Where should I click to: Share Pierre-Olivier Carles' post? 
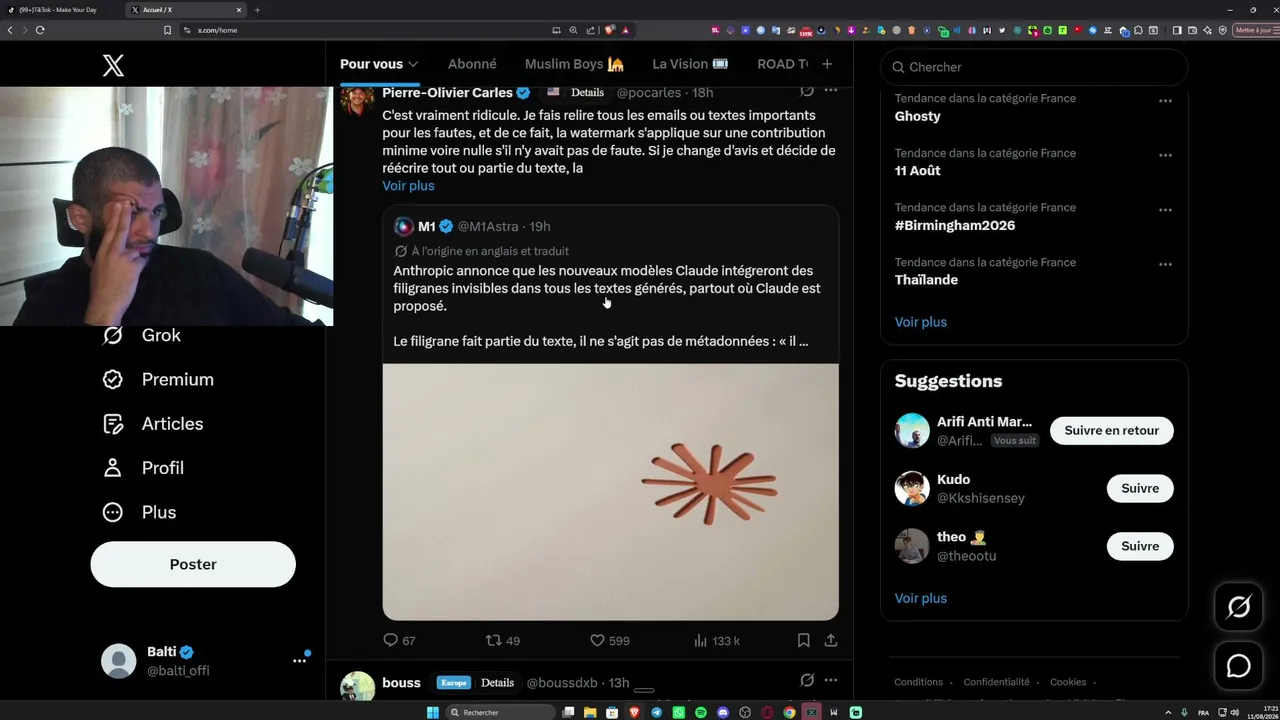point(830,640)
